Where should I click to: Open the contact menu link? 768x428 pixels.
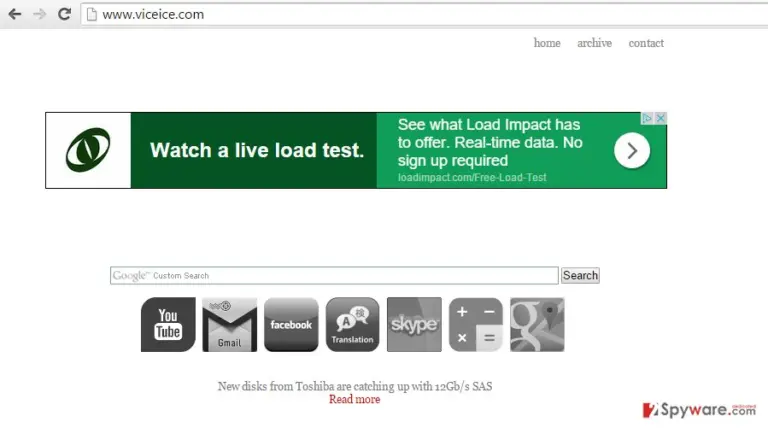646,43
